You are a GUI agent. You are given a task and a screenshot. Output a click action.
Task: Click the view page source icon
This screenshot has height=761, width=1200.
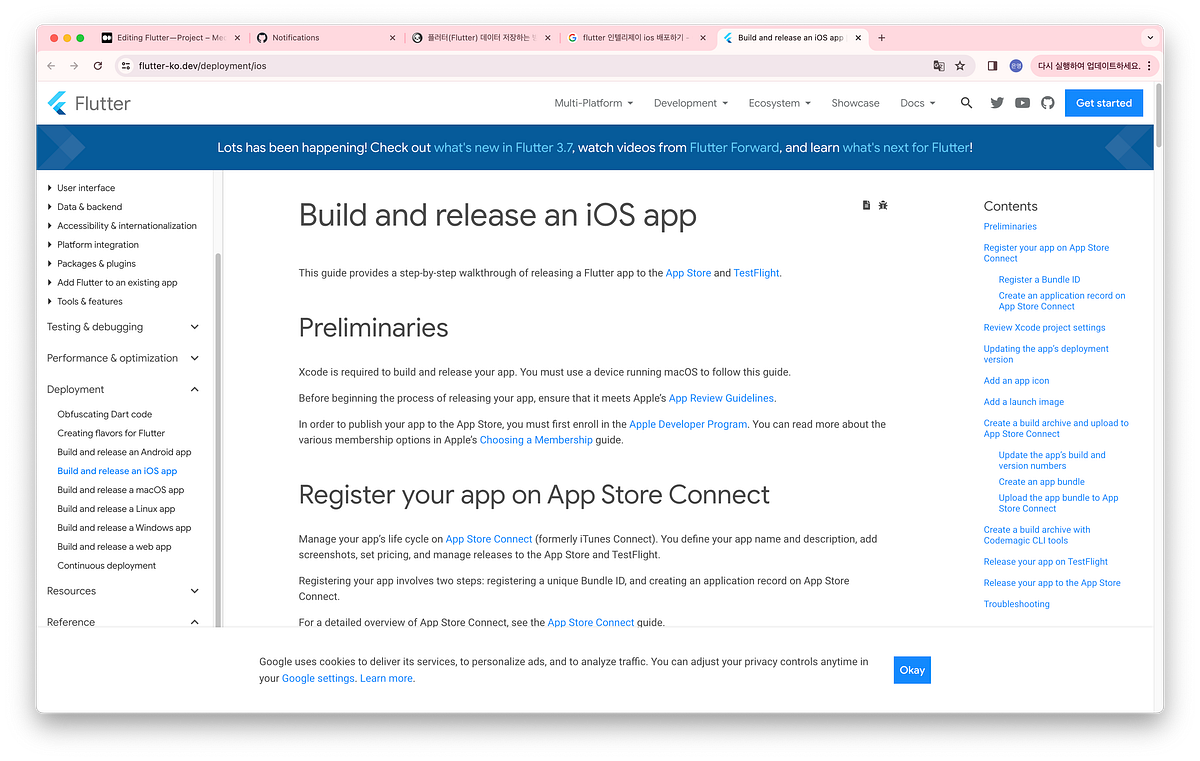pos(866,205)
